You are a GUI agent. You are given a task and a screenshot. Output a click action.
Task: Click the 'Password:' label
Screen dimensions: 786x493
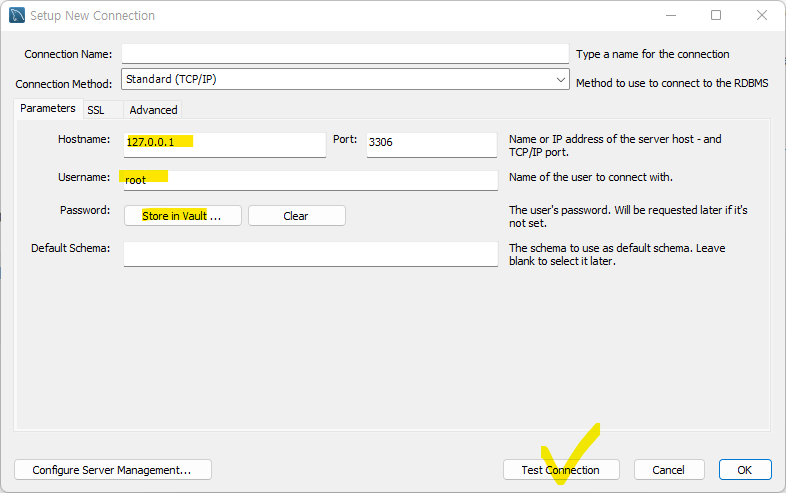[x=85, y=210]
